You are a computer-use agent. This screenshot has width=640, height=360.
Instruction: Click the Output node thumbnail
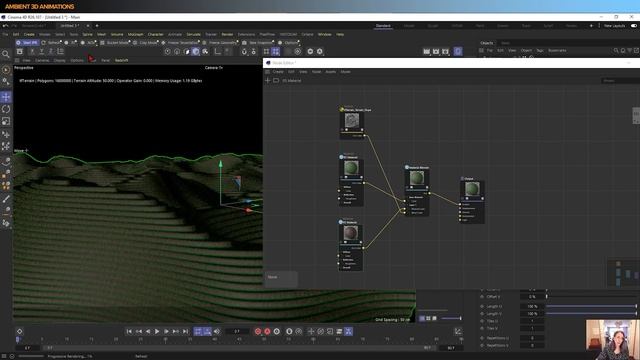[472, 189]
